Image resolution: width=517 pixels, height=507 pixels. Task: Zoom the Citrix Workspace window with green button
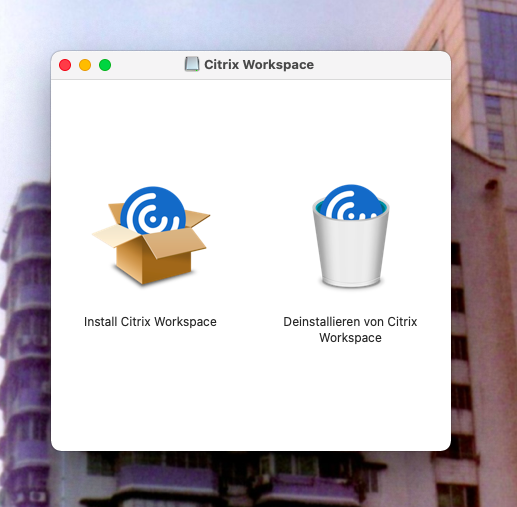pos(105,65)
